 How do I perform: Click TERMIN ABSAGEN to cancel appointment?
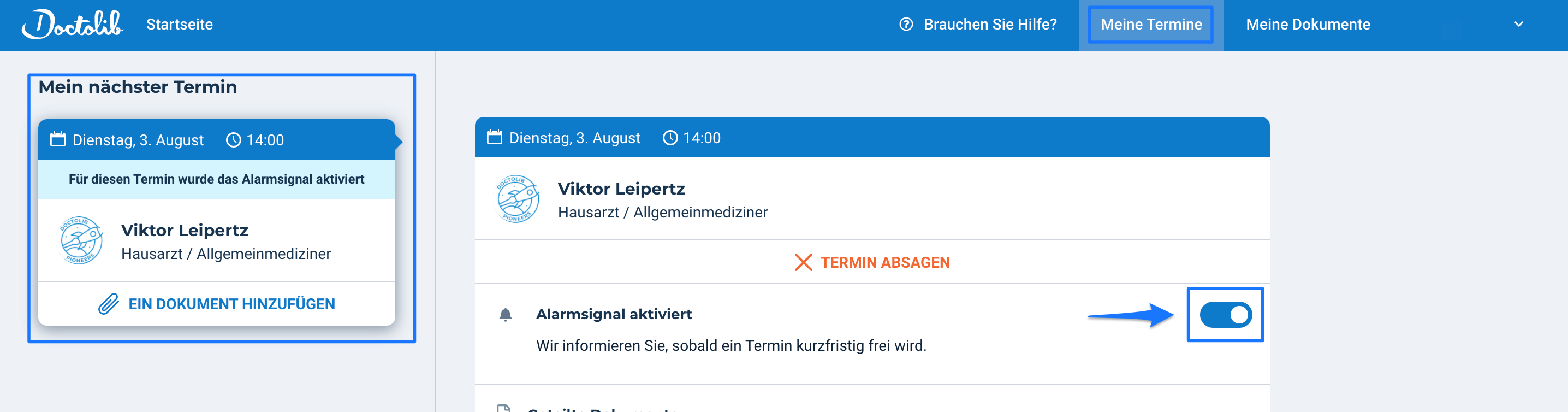pyautogui.click(x=884, y=263)
